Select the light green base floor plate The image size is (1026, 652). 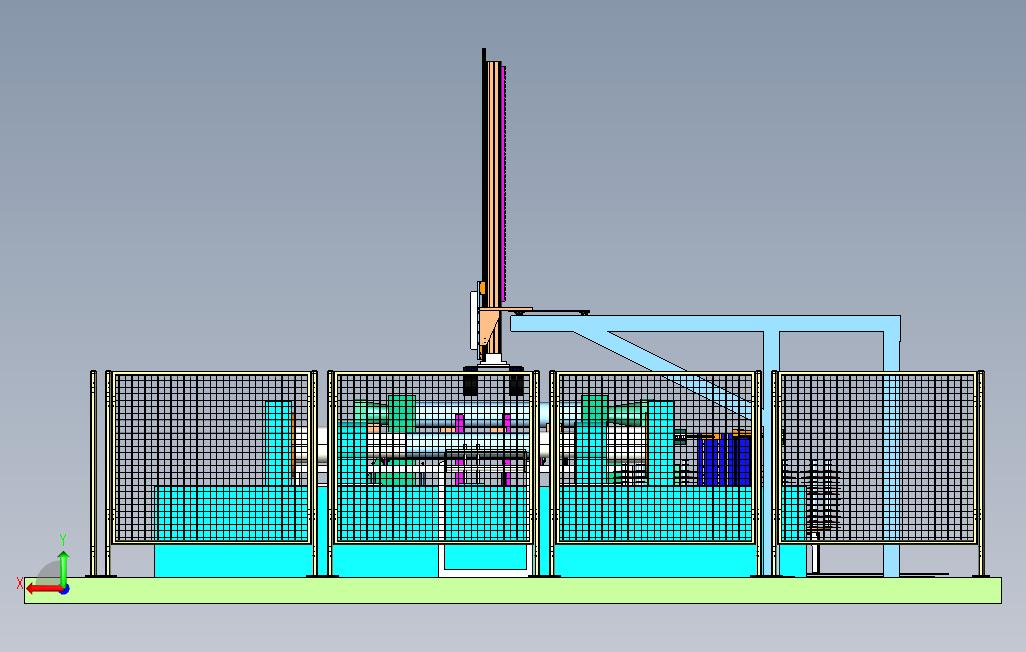(513, 590)
